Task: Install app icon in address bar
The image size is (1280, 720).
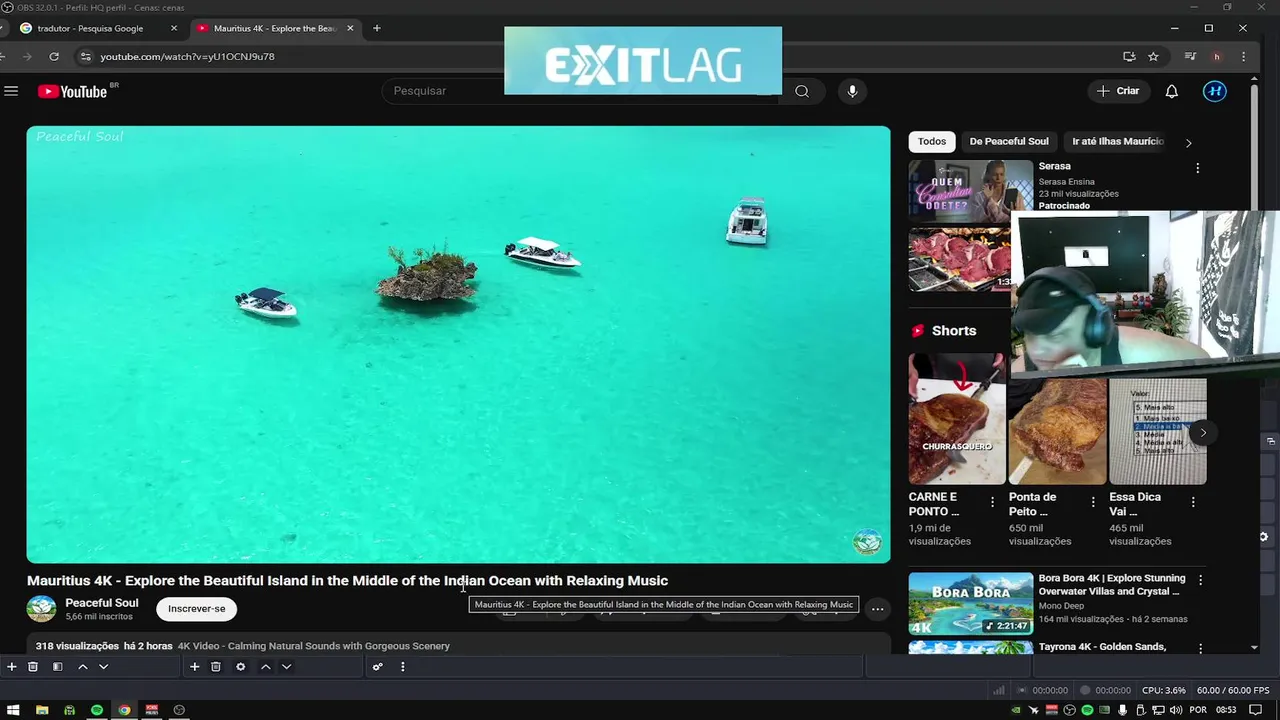Action: (1129, 57)
